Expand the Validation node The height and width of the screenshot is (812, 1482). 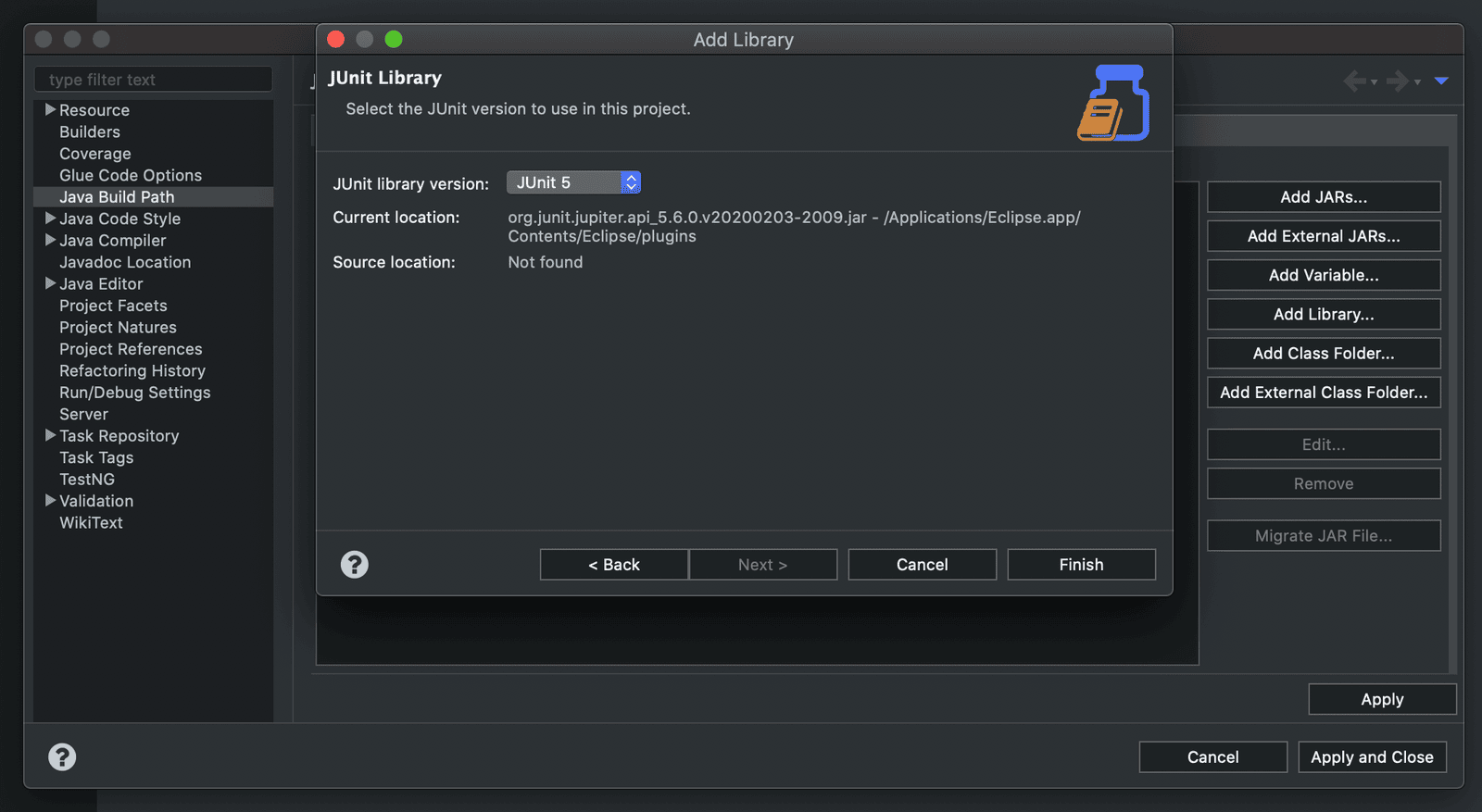[51, 500]
